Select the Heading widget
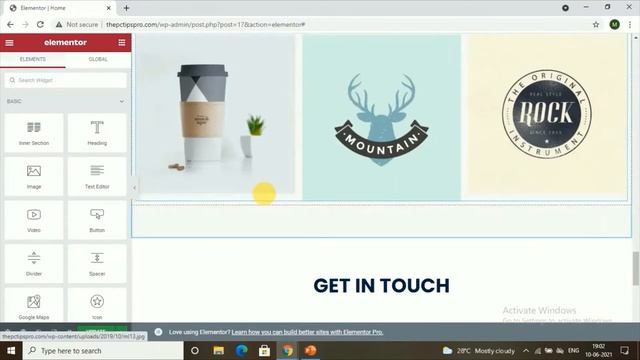640x360 pixels. point(97,133)
